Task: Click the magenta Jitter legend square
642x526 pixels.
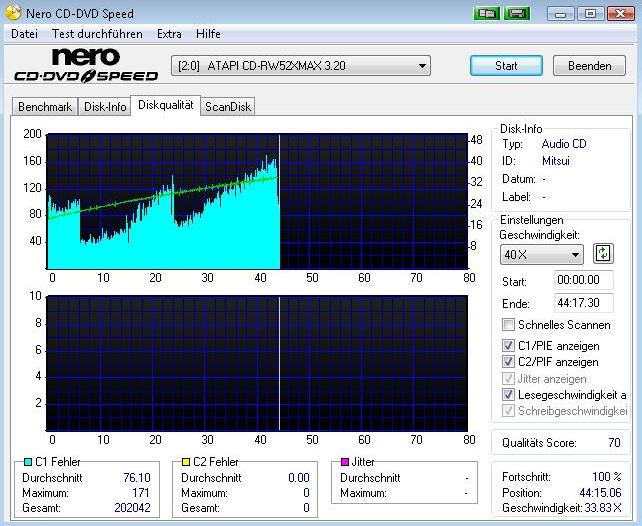Action: coord(345,462)
